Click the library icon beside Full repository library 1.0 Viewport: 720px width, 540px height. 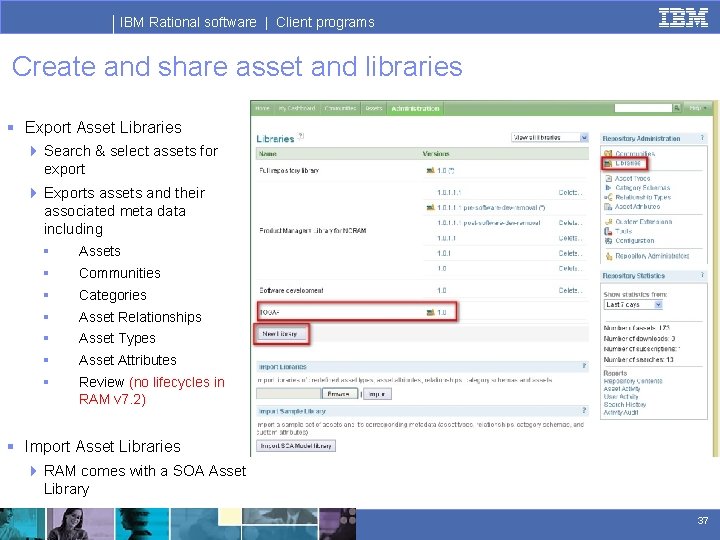(x=430, y=170)
